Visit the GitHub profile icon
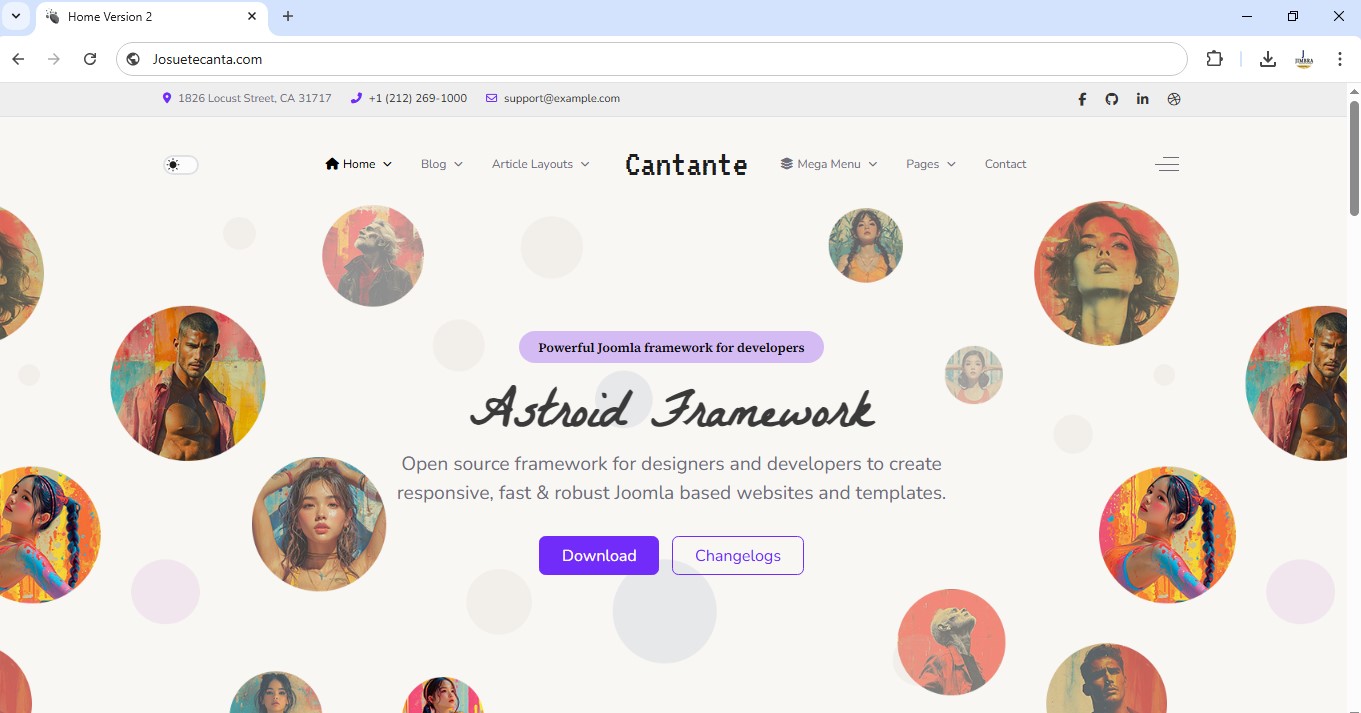 pos(1112,99)
